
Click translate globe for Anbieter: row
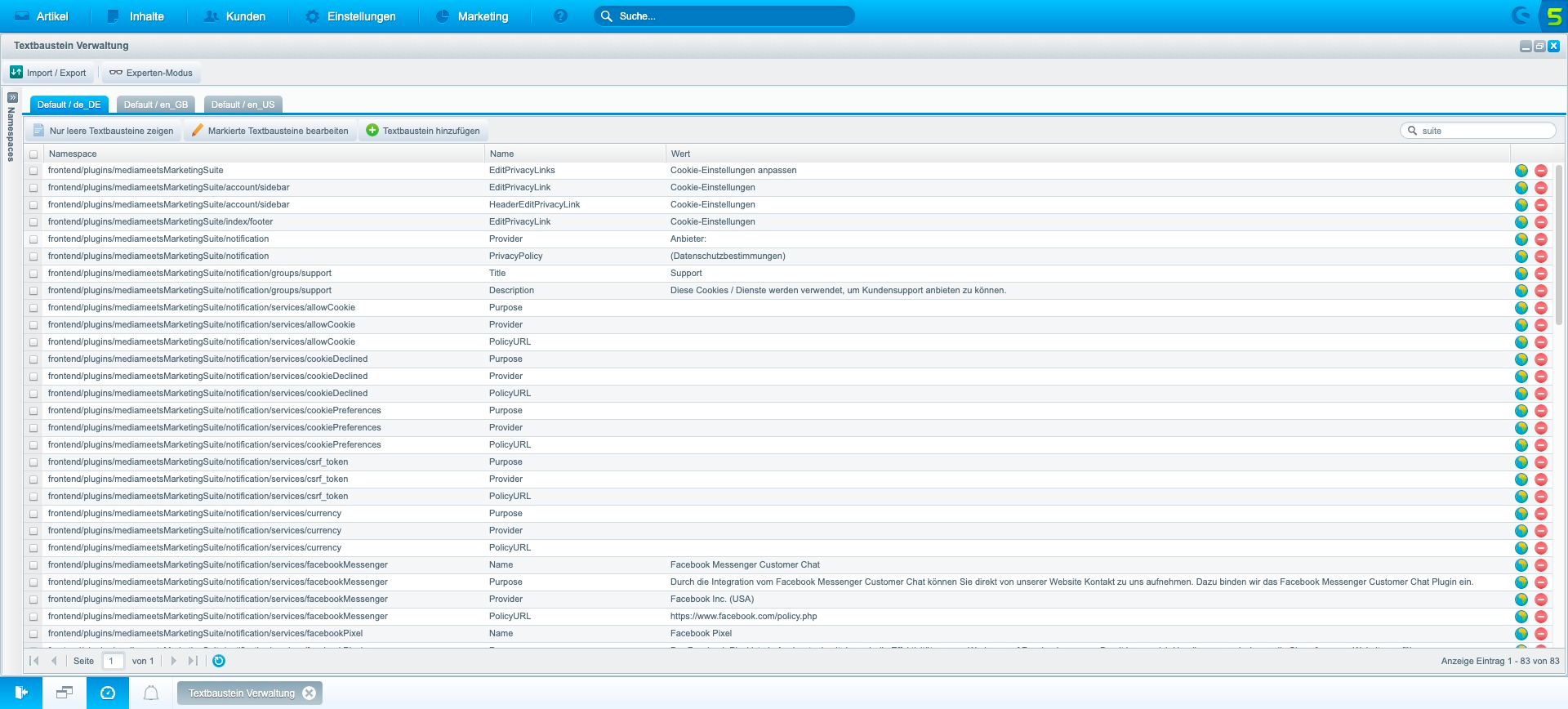pyautogui.click(x=1521, y=239)
